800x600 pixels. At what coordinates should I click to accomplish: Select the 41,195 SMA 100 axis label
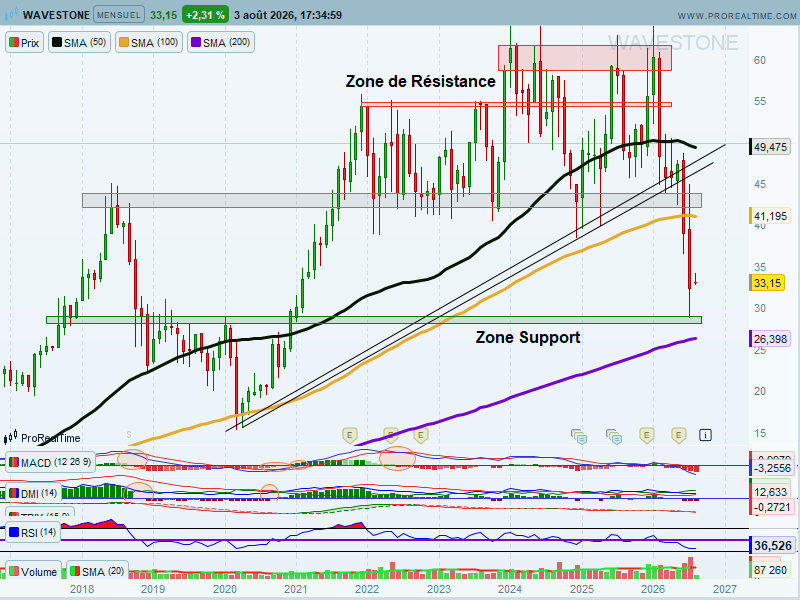click(769, 216)
